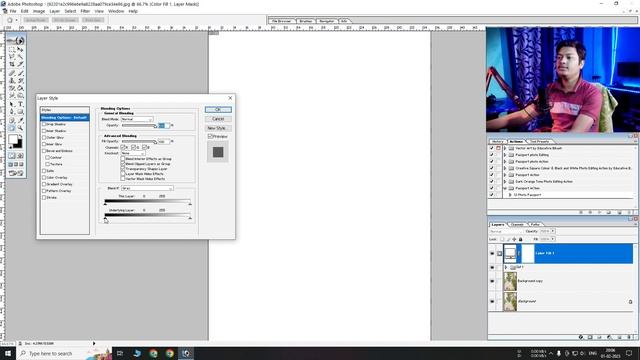Select the Magic Wand tool
This screenshot has width=640, height=360.
[x=20, y=57]
